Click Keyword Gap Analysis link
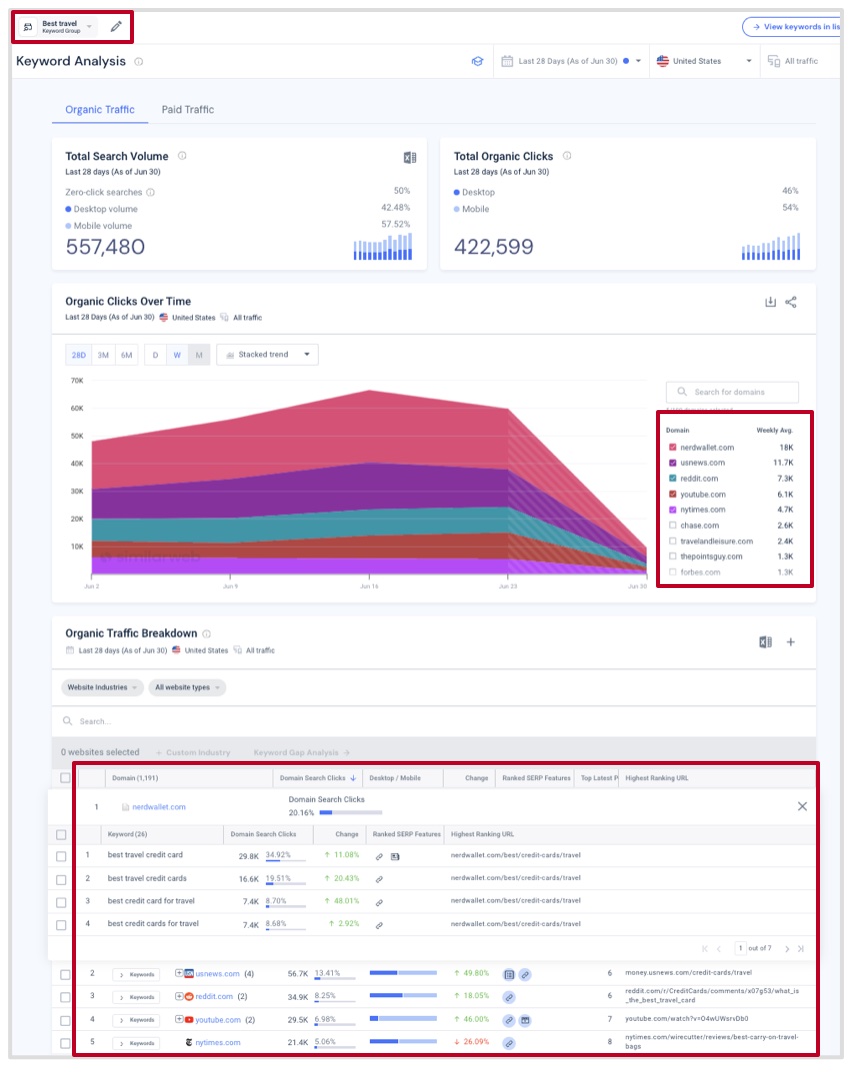 [x=302, y=753]
